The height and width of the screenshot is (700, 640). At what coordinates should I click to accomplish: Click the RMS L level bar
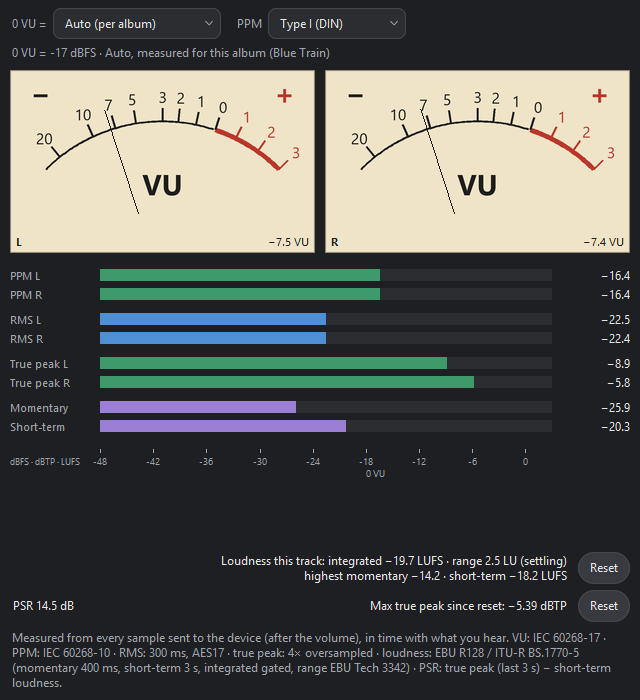(x=326, y=319)
